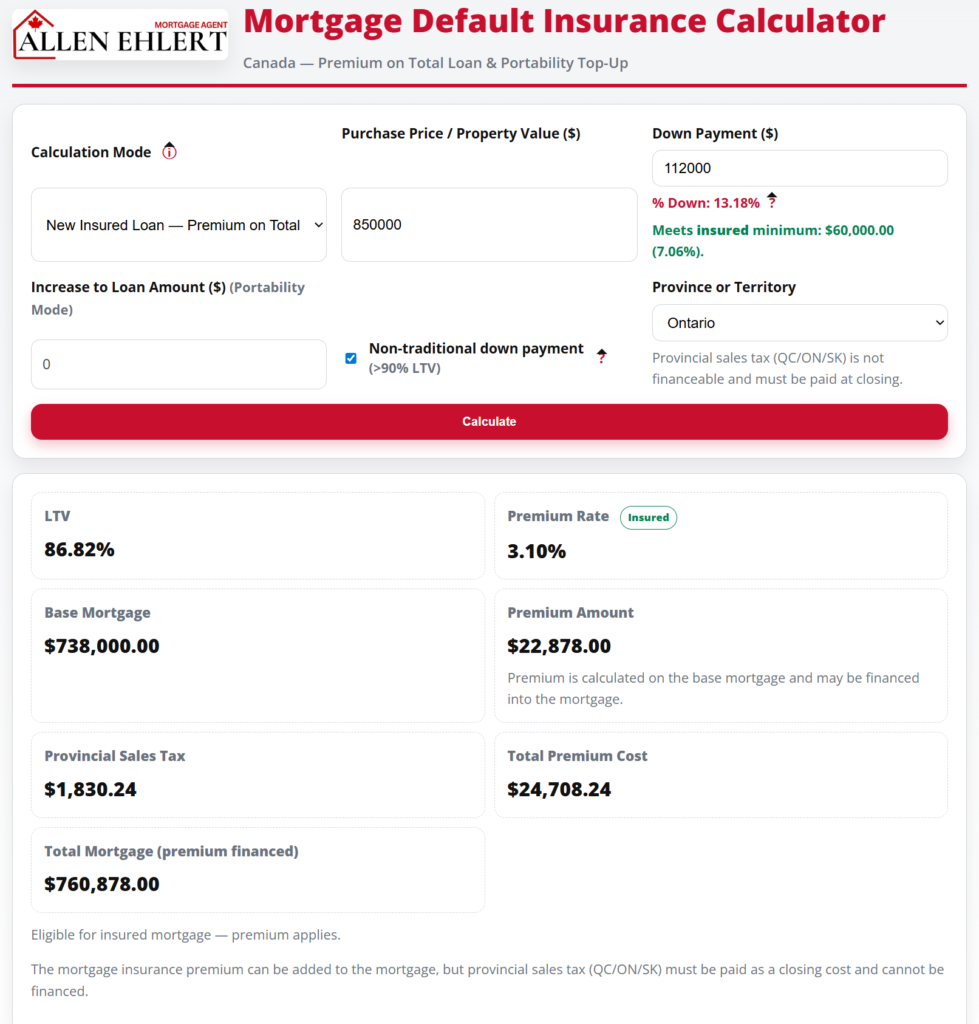Click the Total Mortgage (premium financed) card
979x1024 pixels.
coord(258,869)
